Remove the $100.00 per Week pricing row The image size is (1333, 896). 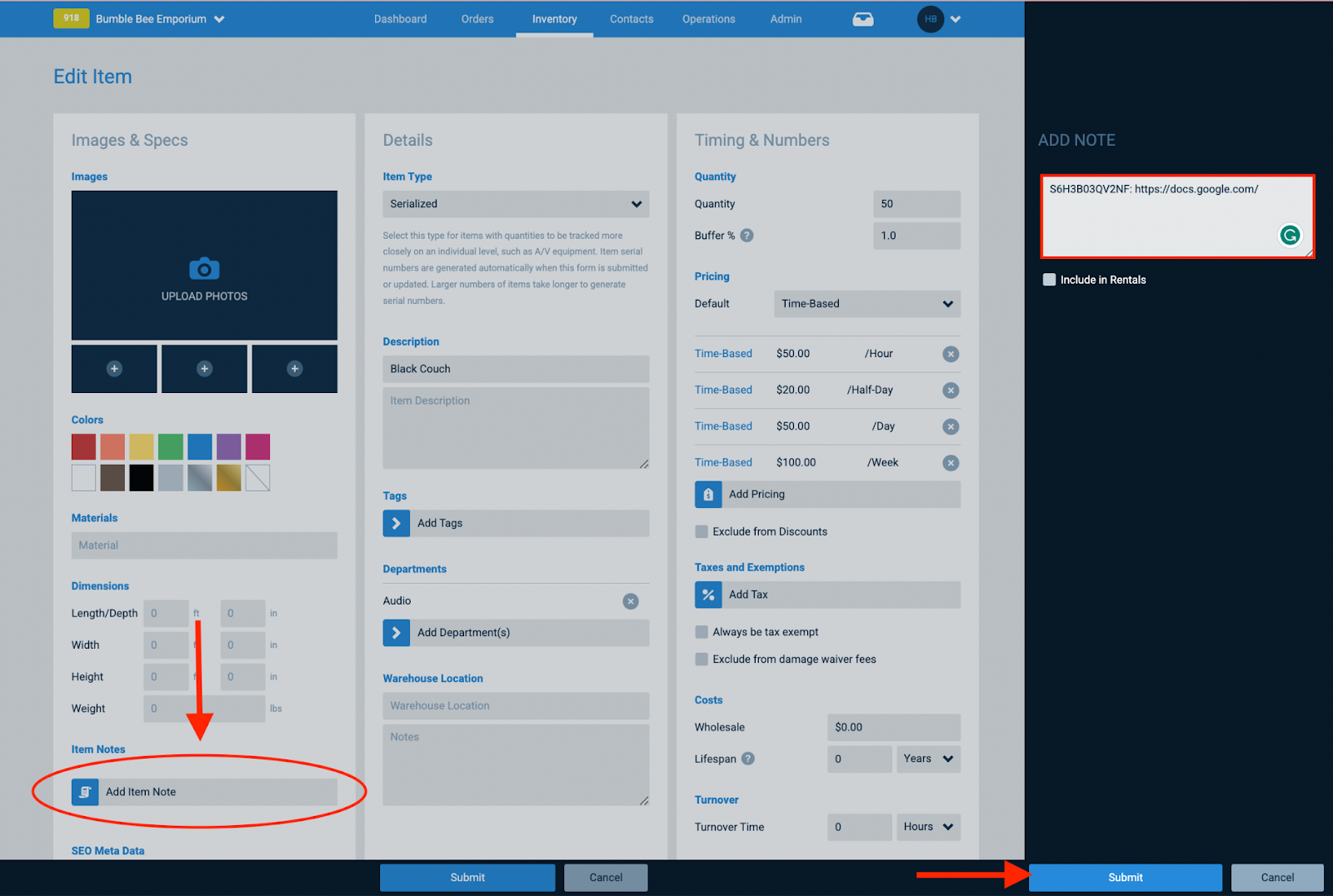click(x=951, y=463)
